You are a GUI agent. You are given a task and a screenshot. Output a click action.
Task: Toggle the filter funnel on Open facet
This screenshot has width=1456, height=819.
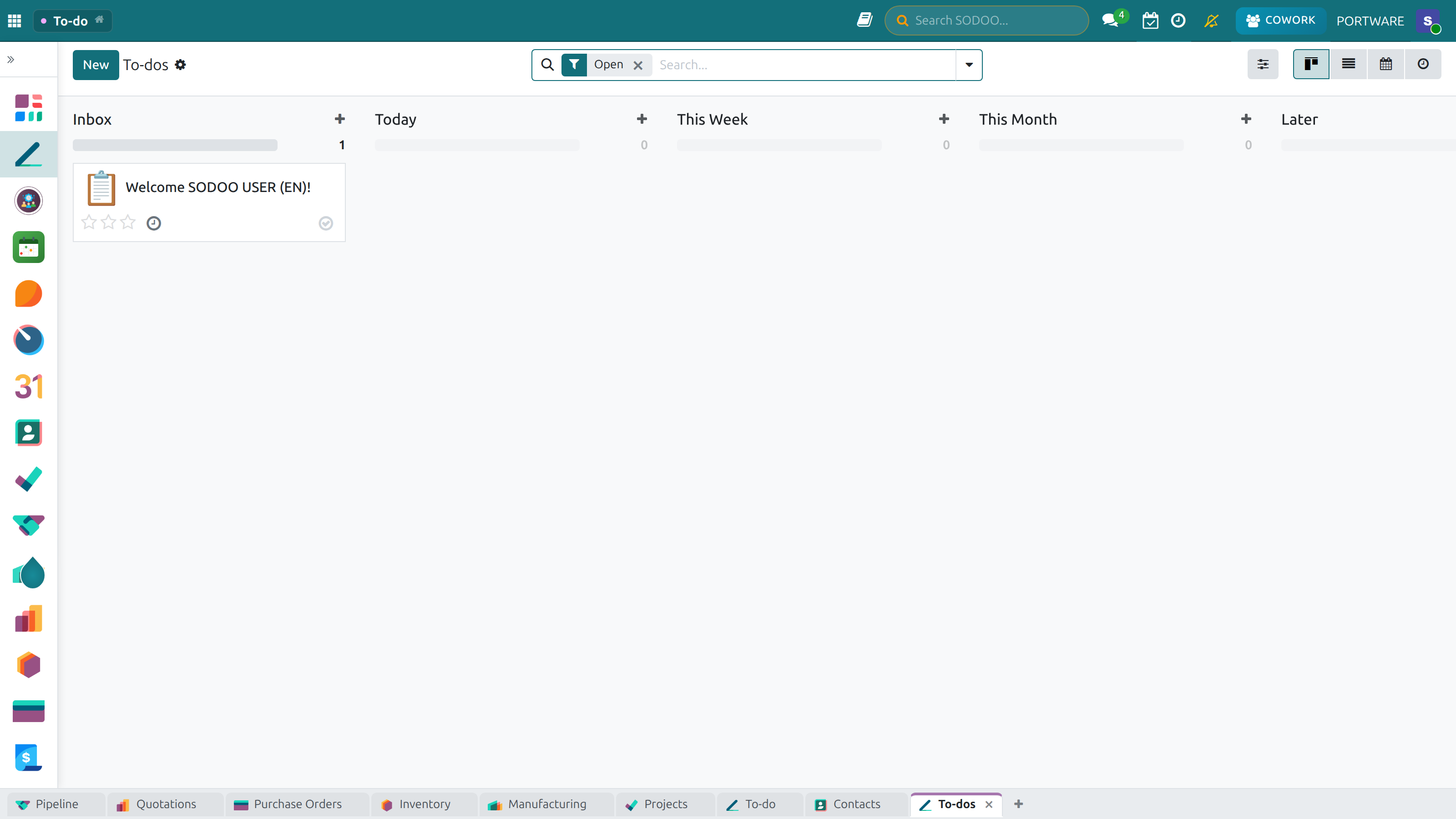coord(574,65)
